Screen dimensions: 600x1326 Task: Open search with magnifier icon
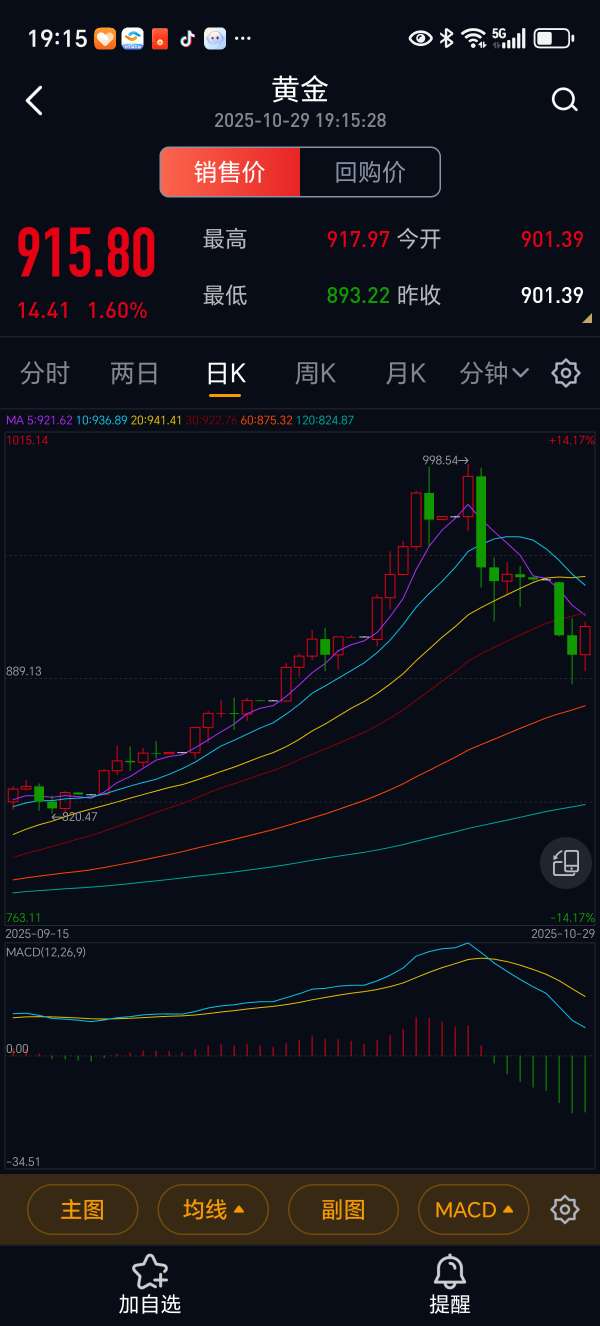tap(564, 100)
